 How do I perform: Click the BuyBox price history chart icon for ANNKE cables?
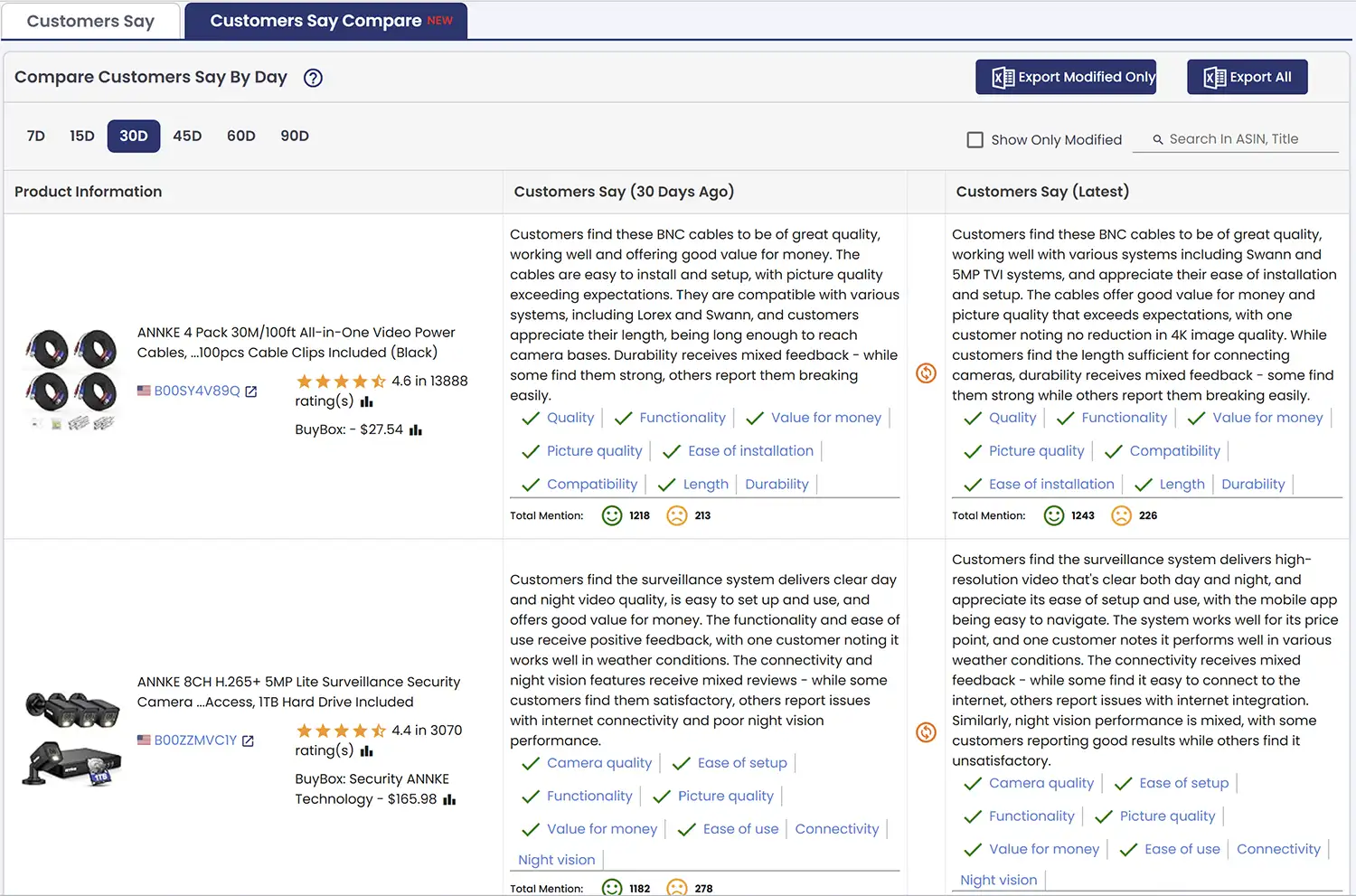coord(415,430)
